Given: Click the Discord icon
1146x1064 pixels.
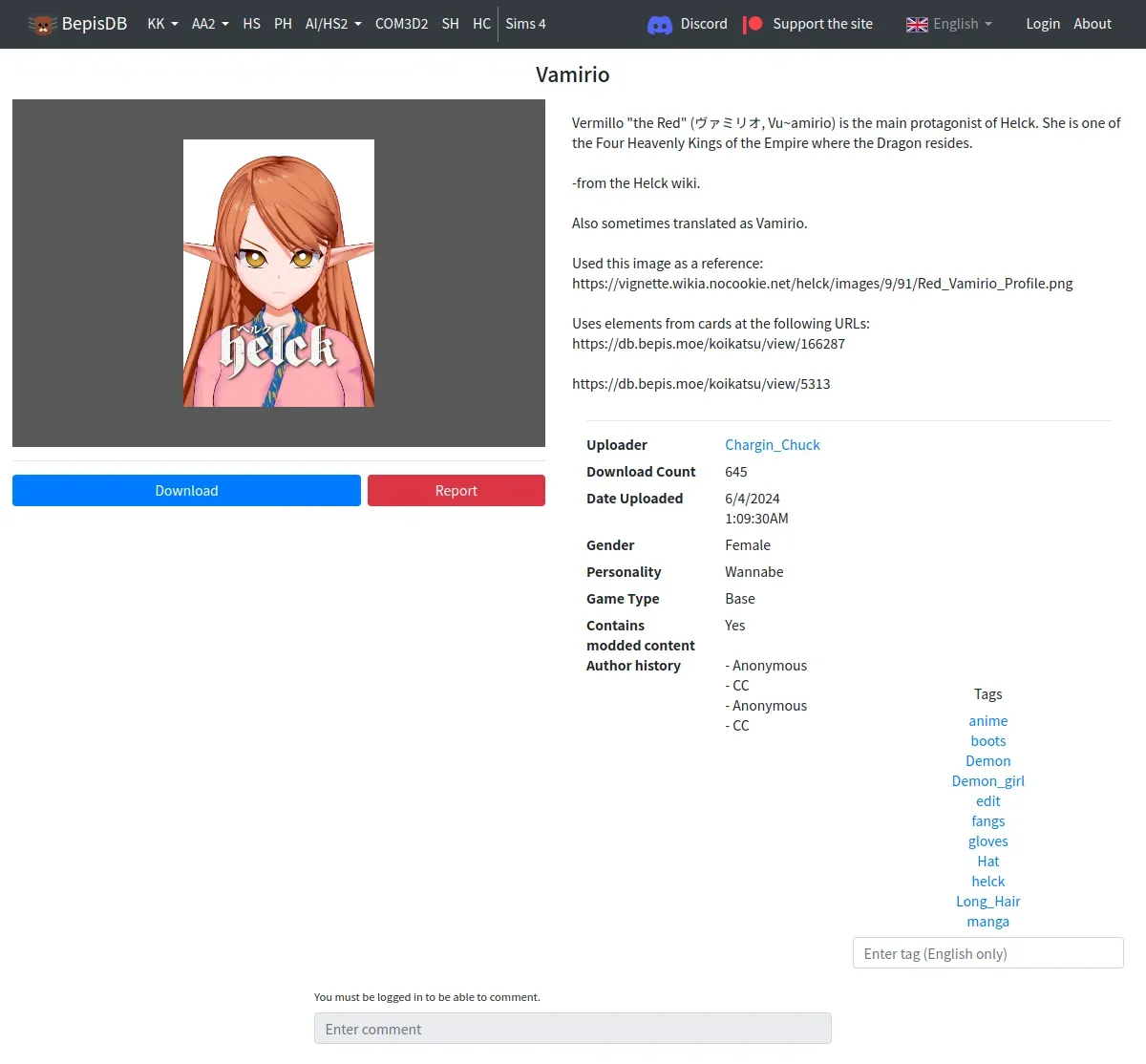Looking at the screenshot, I should (660, 25).
